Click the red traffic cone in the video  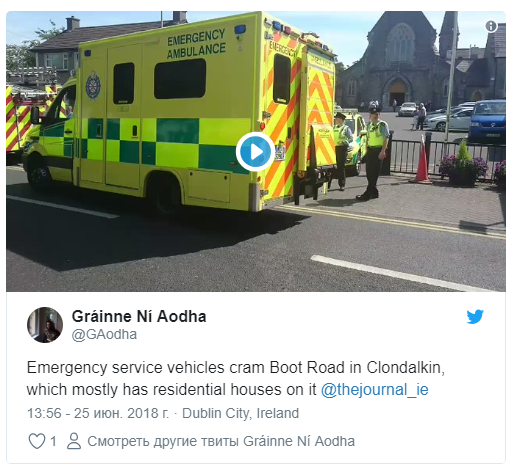422,160
